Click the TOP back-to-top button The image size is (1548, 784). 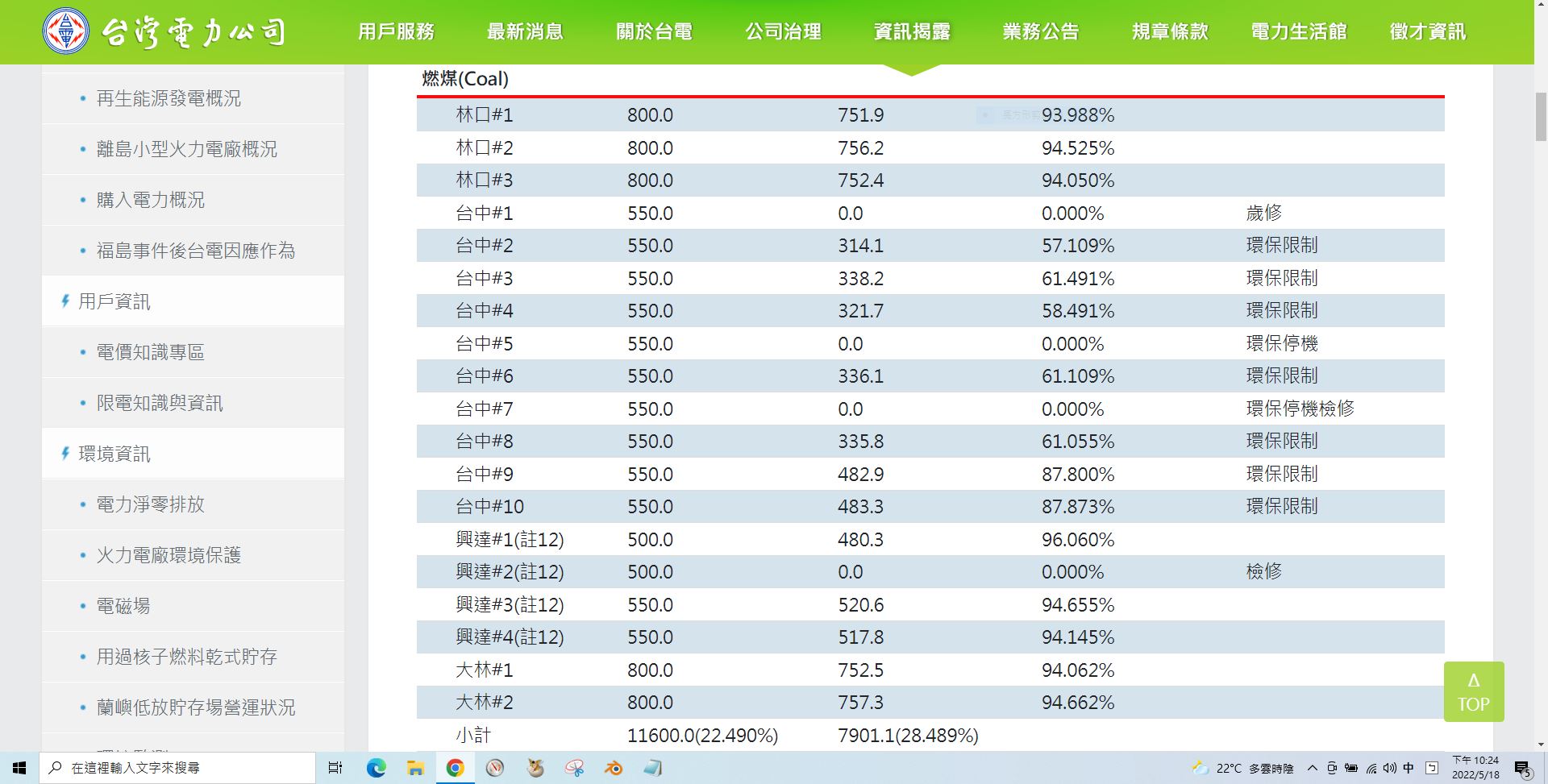pos(1474,691)
